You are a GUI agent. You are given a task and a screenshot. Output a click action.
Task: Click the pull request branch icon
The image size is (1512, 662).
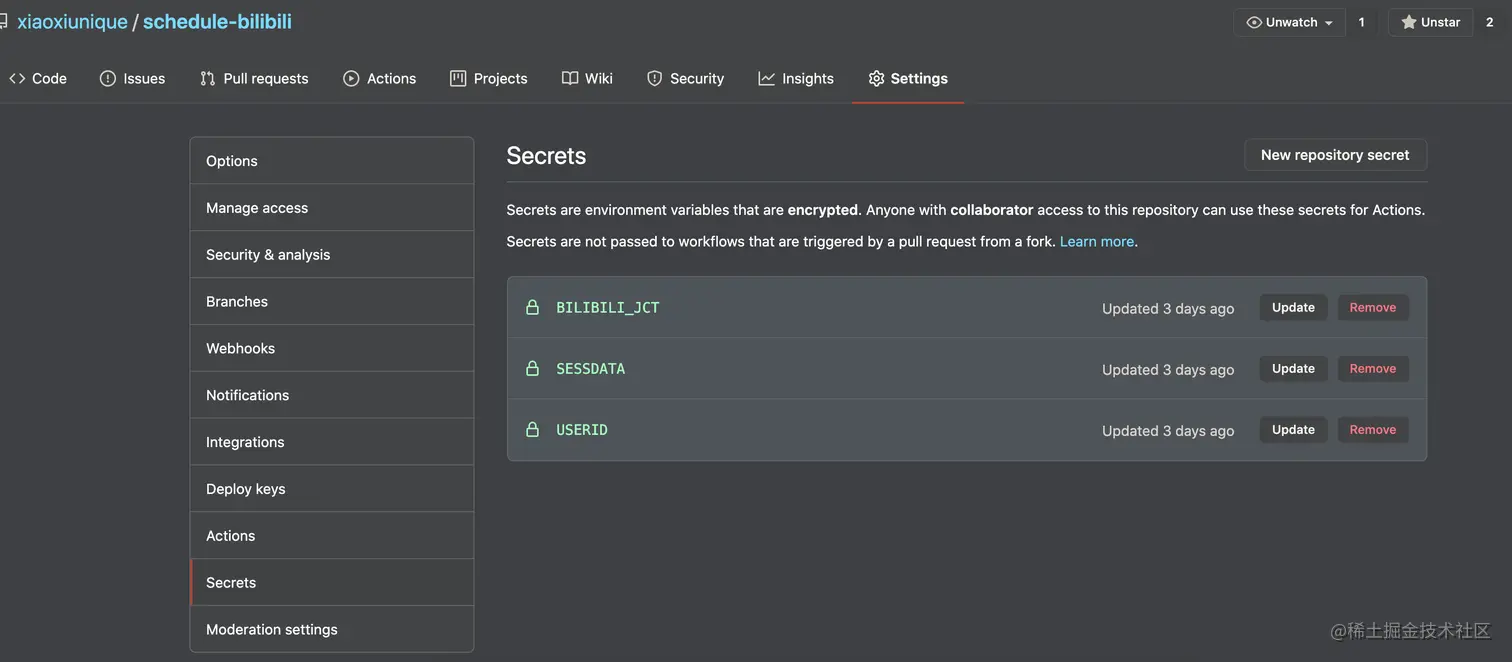point(207,78)
